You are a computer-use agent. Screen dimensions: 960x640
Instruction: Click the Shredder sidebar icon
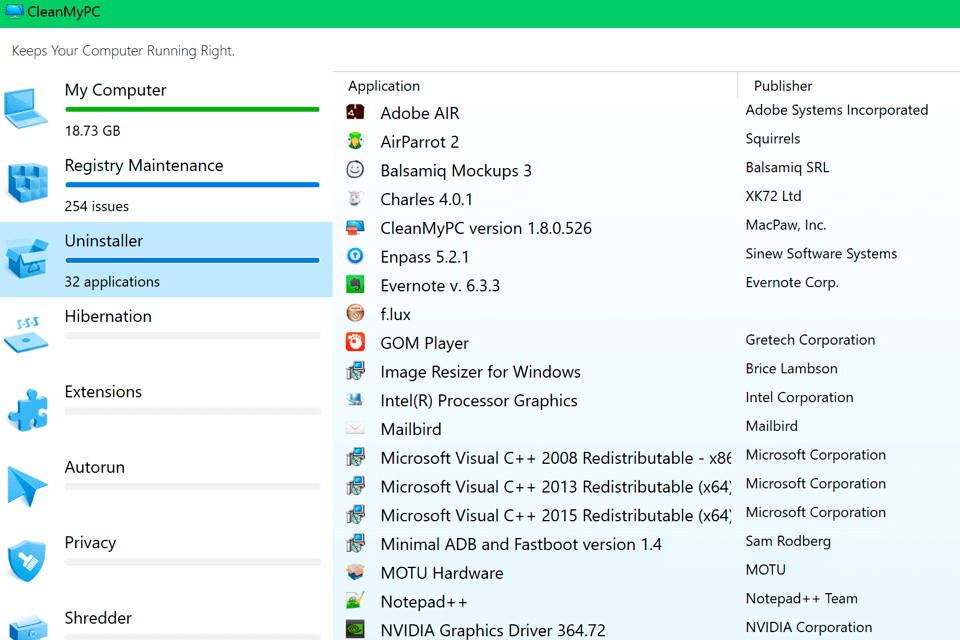pyautogui.click(x=28, y=628)
